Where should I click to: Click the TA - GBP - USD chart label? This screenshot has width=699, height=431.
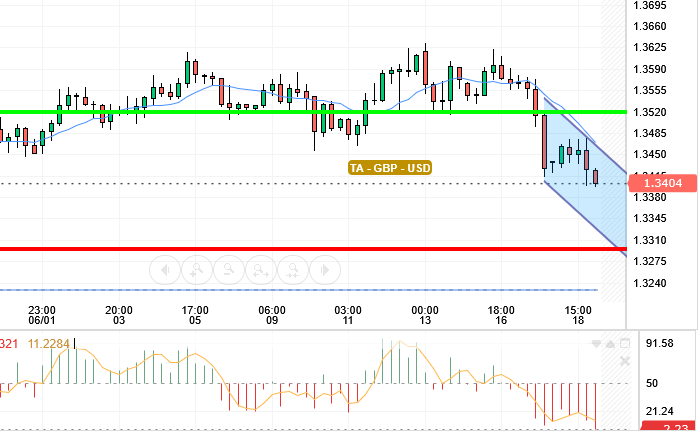(x=390, y=168)
